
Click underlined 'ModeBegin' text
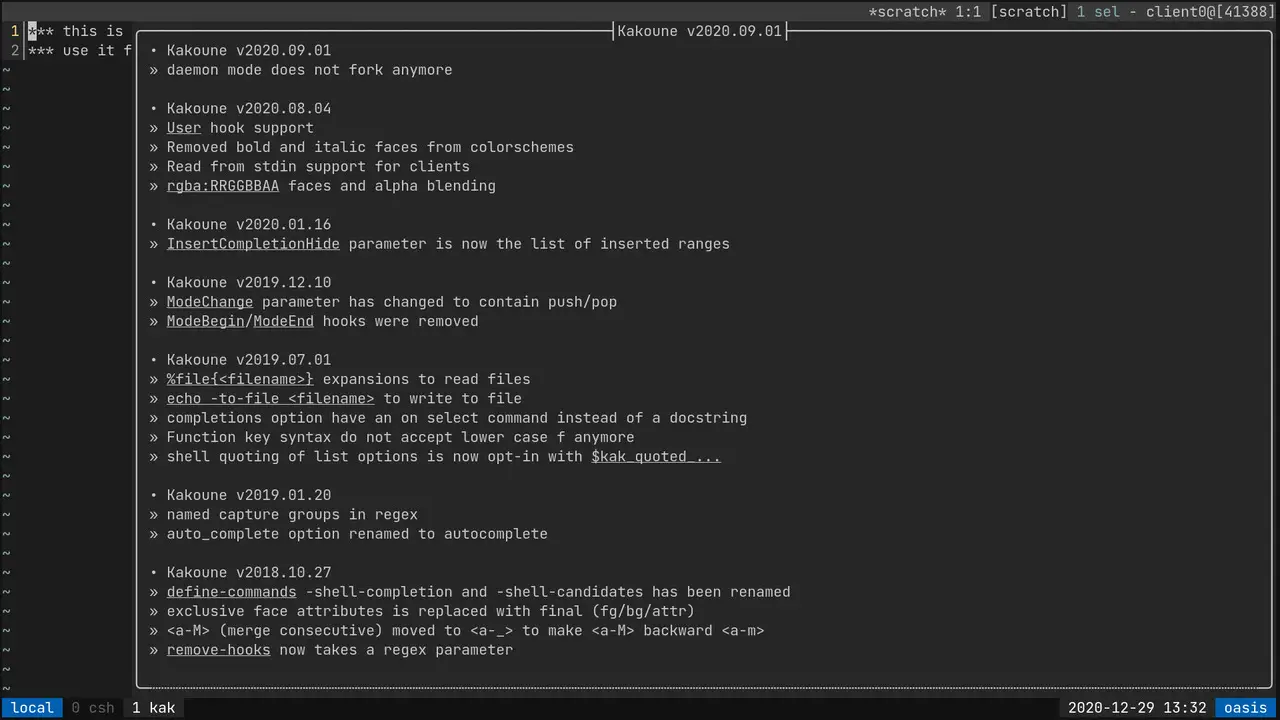pos(206,321)
